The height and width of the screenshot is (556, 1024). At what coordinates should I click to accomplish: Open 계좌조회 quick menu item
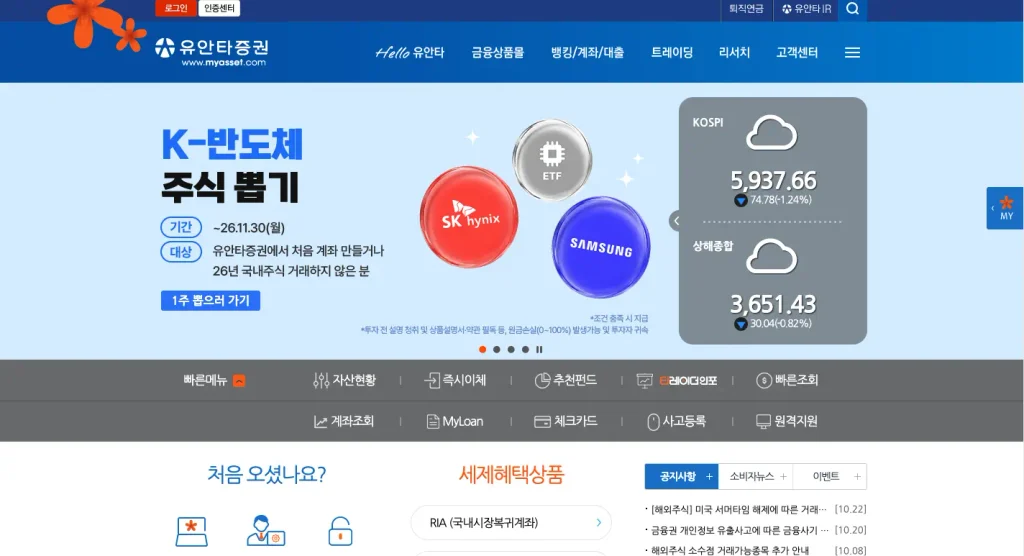344,421
